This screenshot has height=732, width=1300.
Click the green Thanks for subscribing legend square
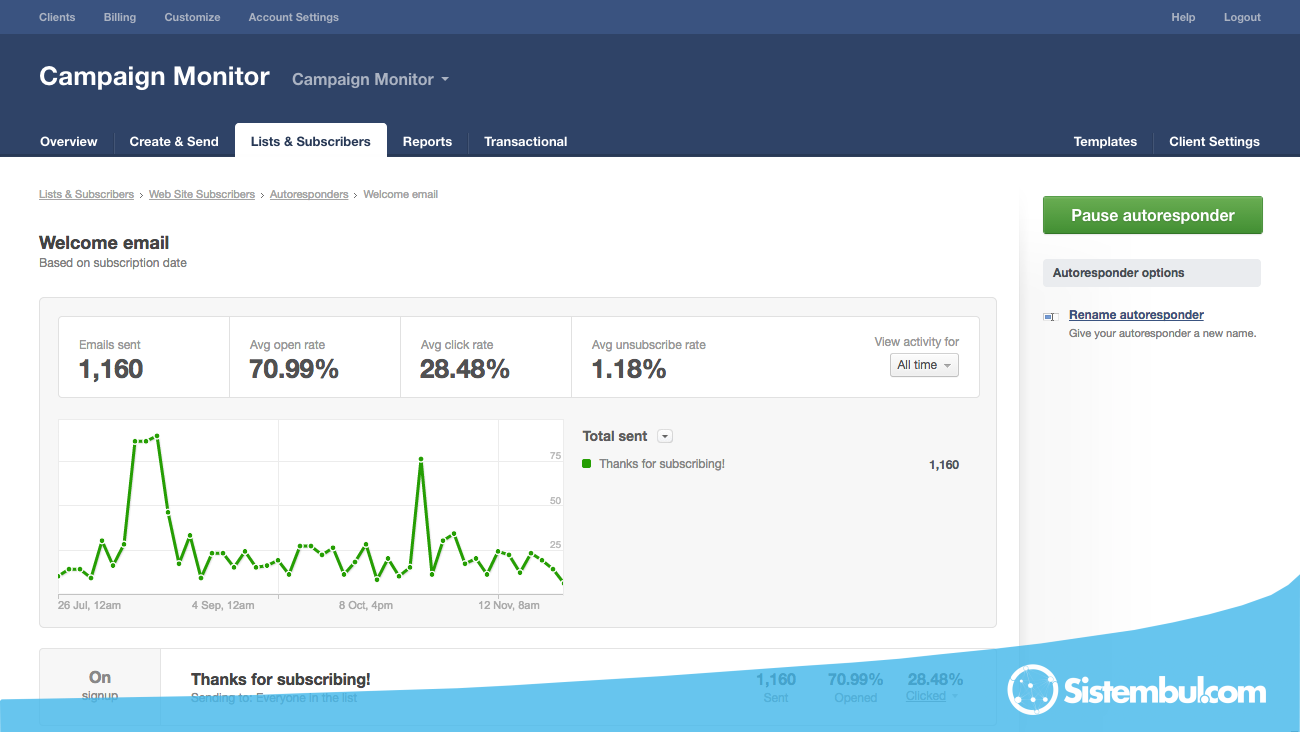pyautogui.click(x=587, y=464)
